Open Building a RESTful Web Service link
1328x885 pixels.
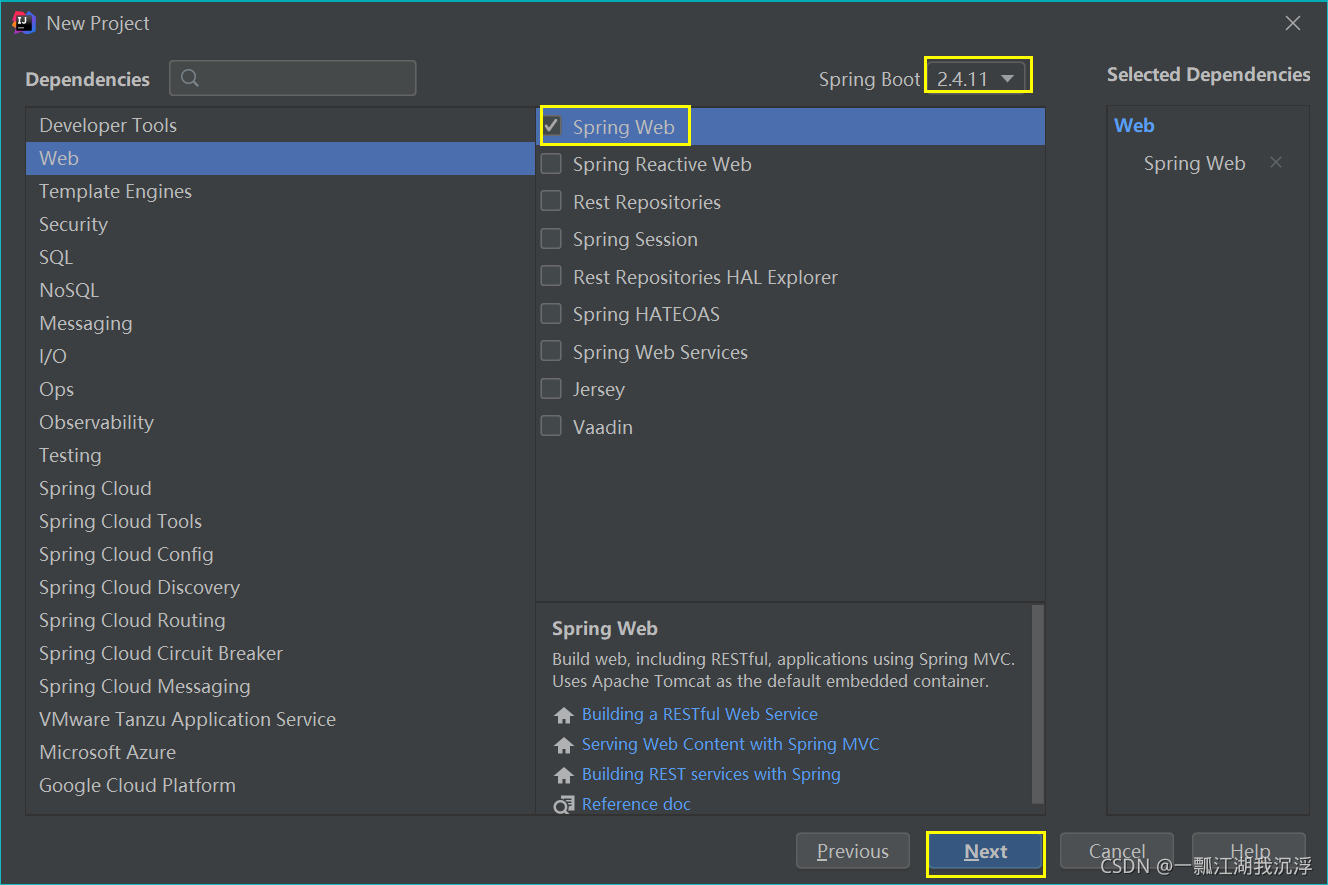[700, 714]
